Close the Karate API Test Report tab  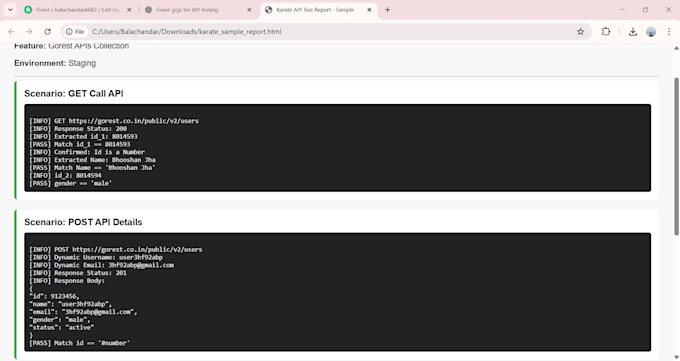click(x=369, y=10)
